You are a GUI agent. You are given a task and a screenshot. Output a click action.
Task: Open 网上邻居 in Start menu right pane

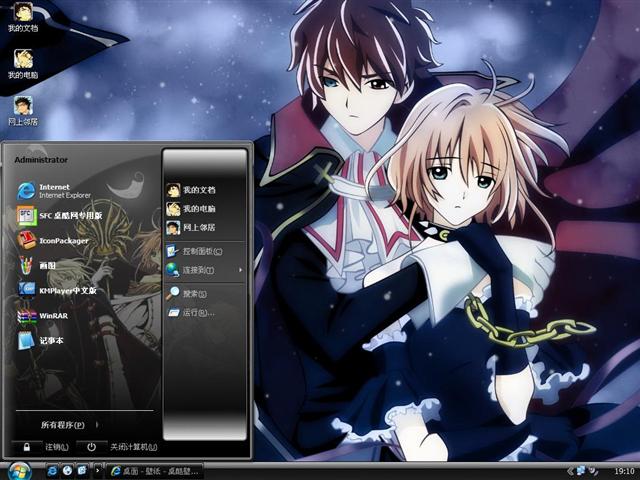(x=191, y=227)
